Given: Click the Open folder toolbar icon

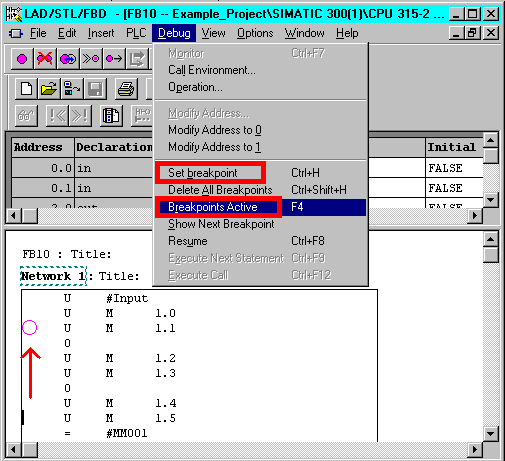Looking at the screenshot, I should (x=49, y=89).
